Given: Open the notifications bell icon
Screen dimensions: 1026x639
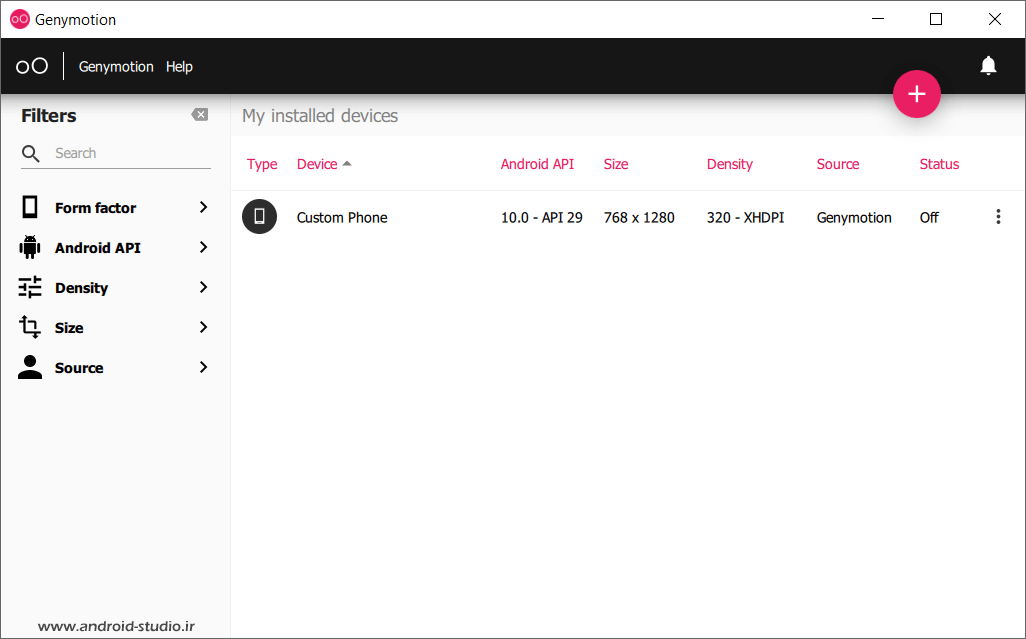Looking at the screenshot, I should click(x=988, y=66).
